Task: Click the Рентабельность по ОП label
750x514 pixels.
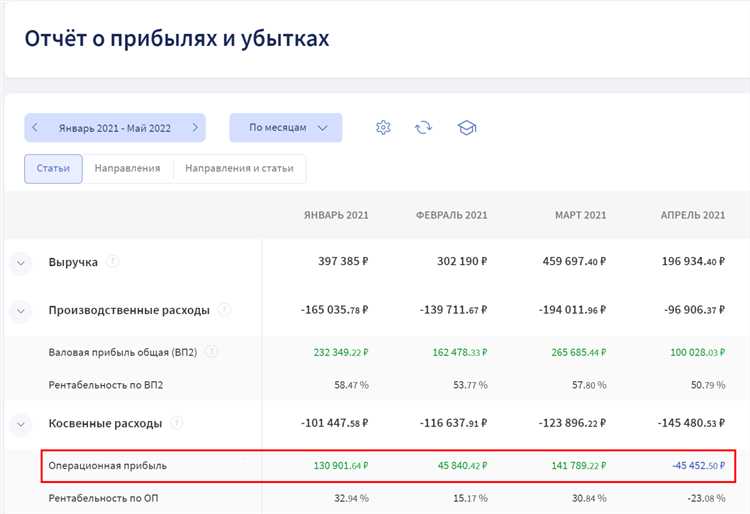Action: point(103,498)
